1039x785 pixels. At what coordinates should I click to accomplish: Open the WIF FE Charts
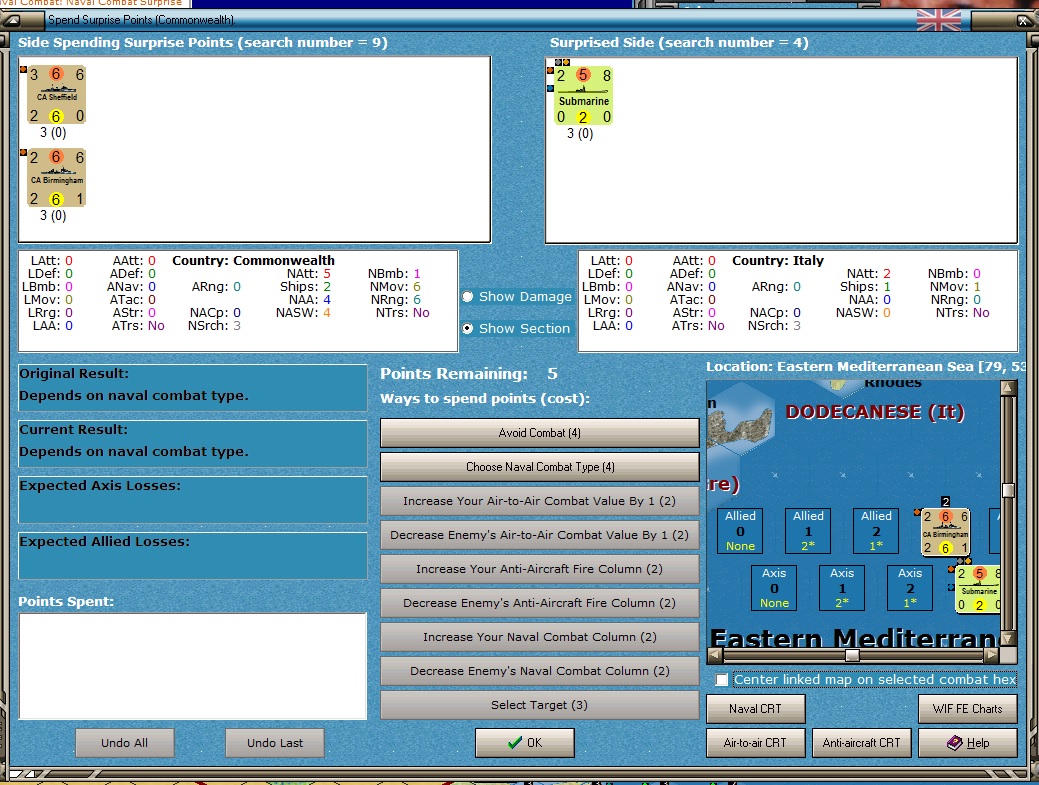pos(967,709)
